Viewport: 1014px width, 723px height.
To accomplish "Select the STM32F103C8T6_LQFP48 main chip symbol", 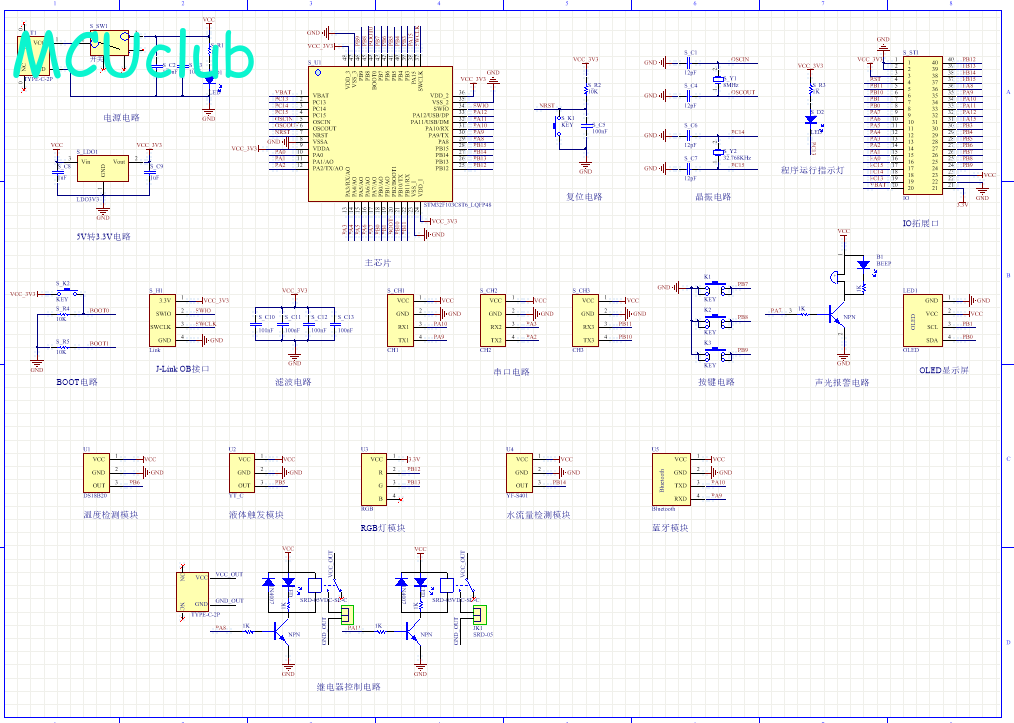I will [380, 134].
